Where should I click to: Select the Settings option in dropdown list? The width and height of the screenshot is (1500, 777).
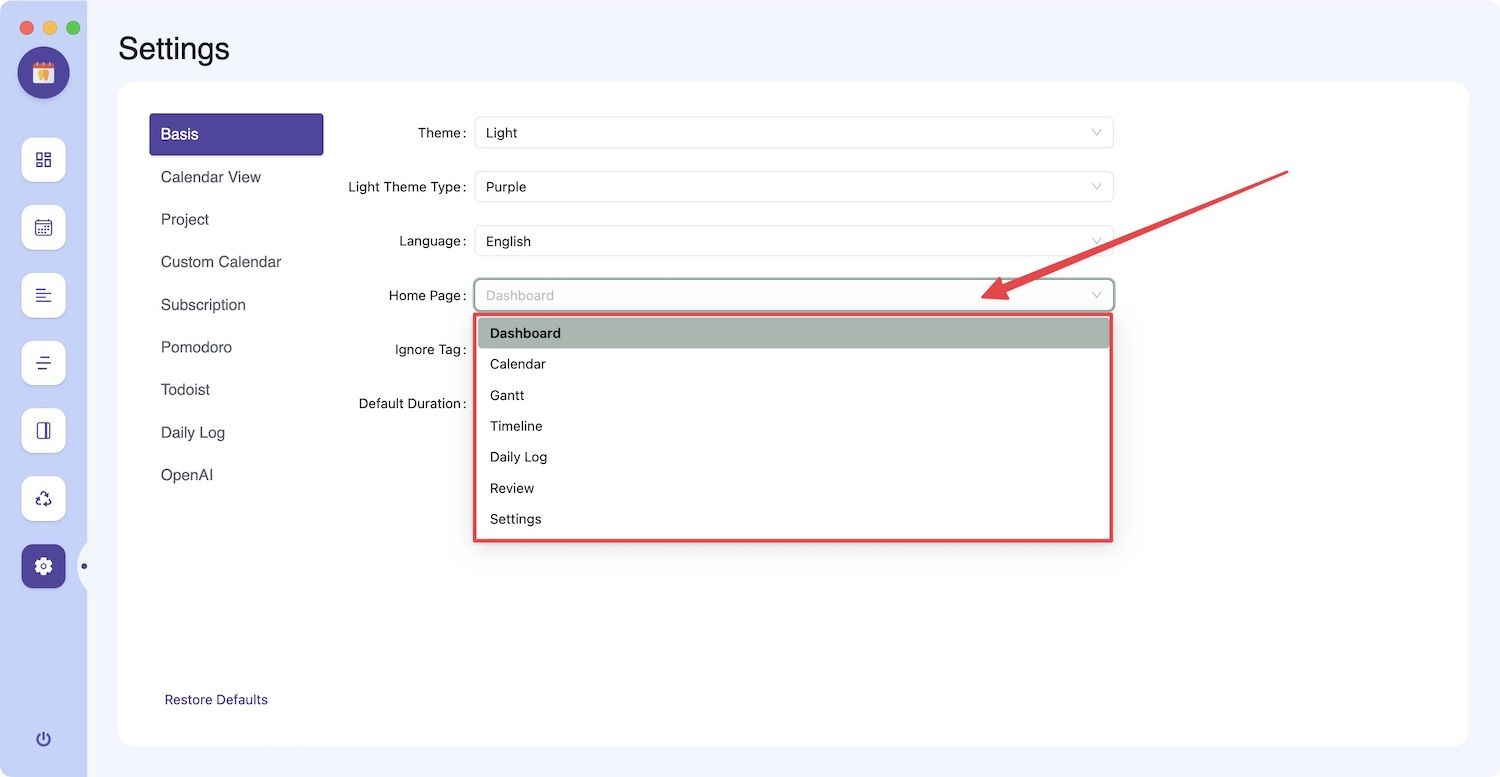pyautogui.click(x=516, y=519)
